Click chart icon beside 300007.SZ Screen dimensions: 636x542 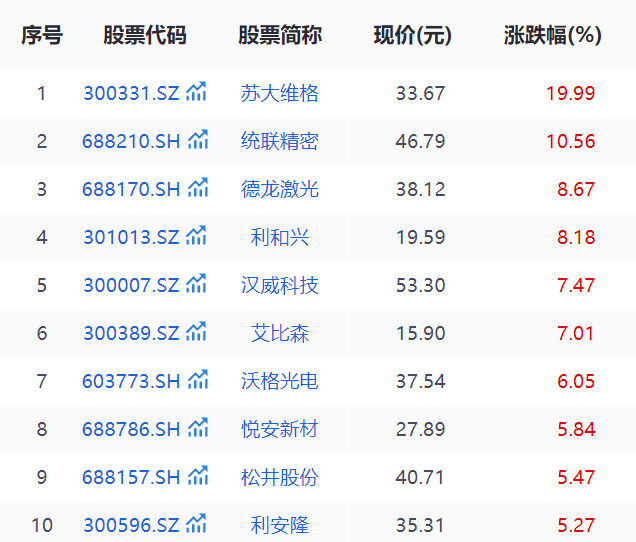[197, 285]
